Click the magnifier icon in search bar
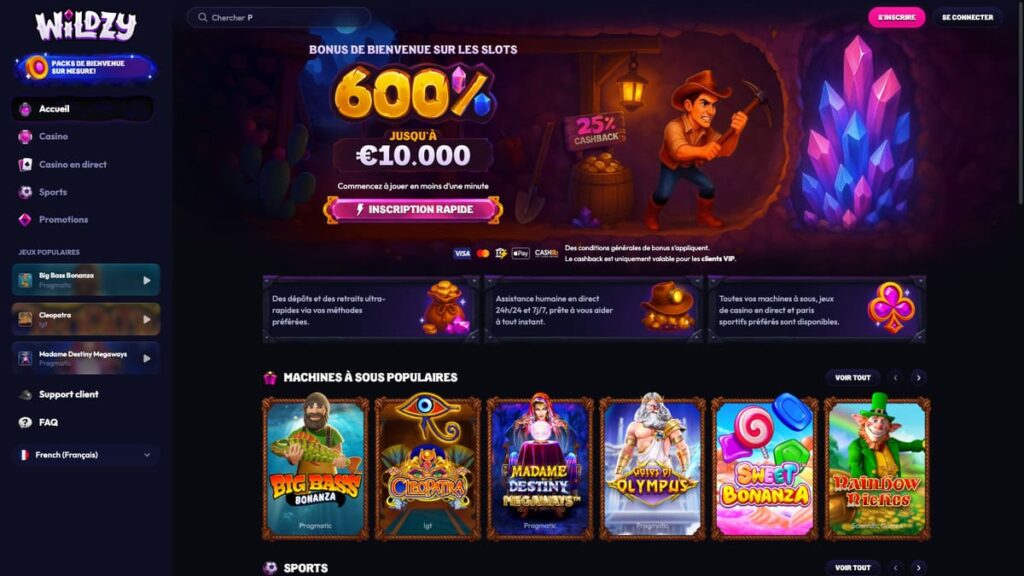The image size is (1024, 576). [202, 18]
